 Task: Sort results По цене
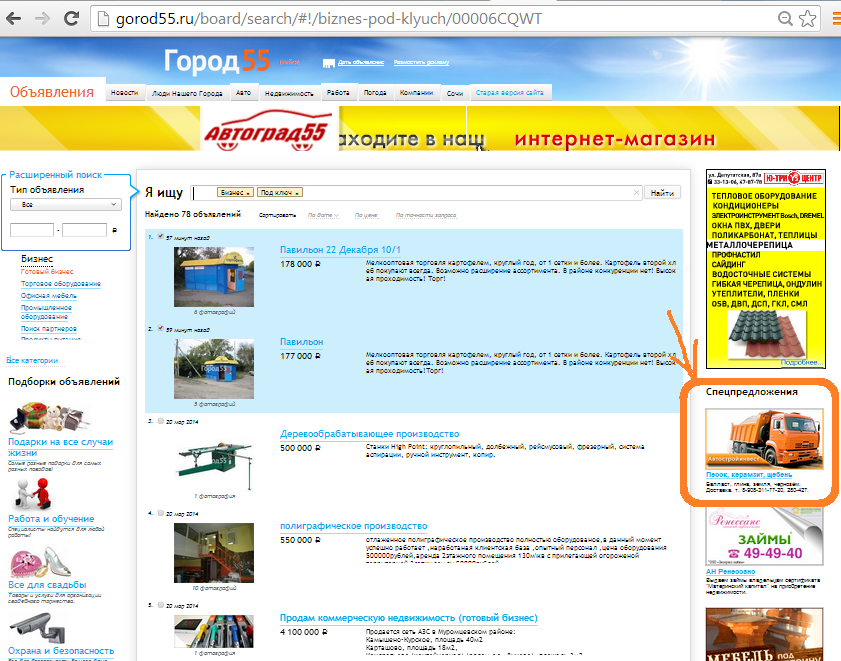click(366, 215)
